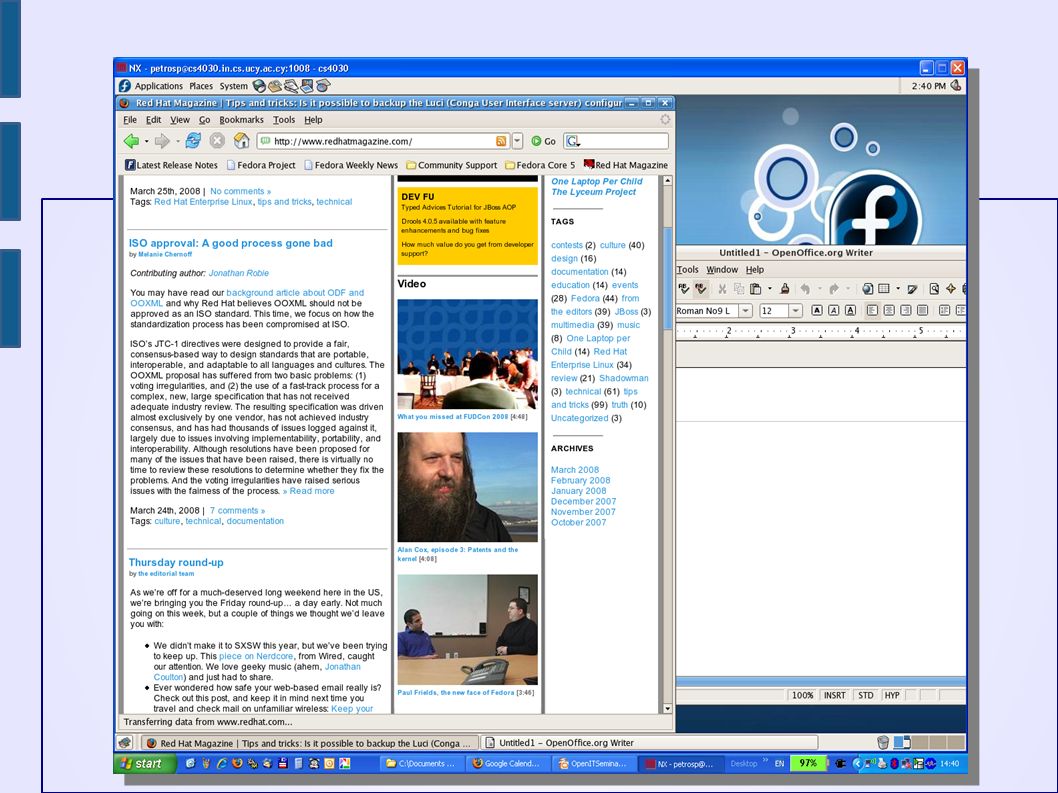Open Fedora Project bookmark
The image size is (1058, 793).
tap(261, 165)
